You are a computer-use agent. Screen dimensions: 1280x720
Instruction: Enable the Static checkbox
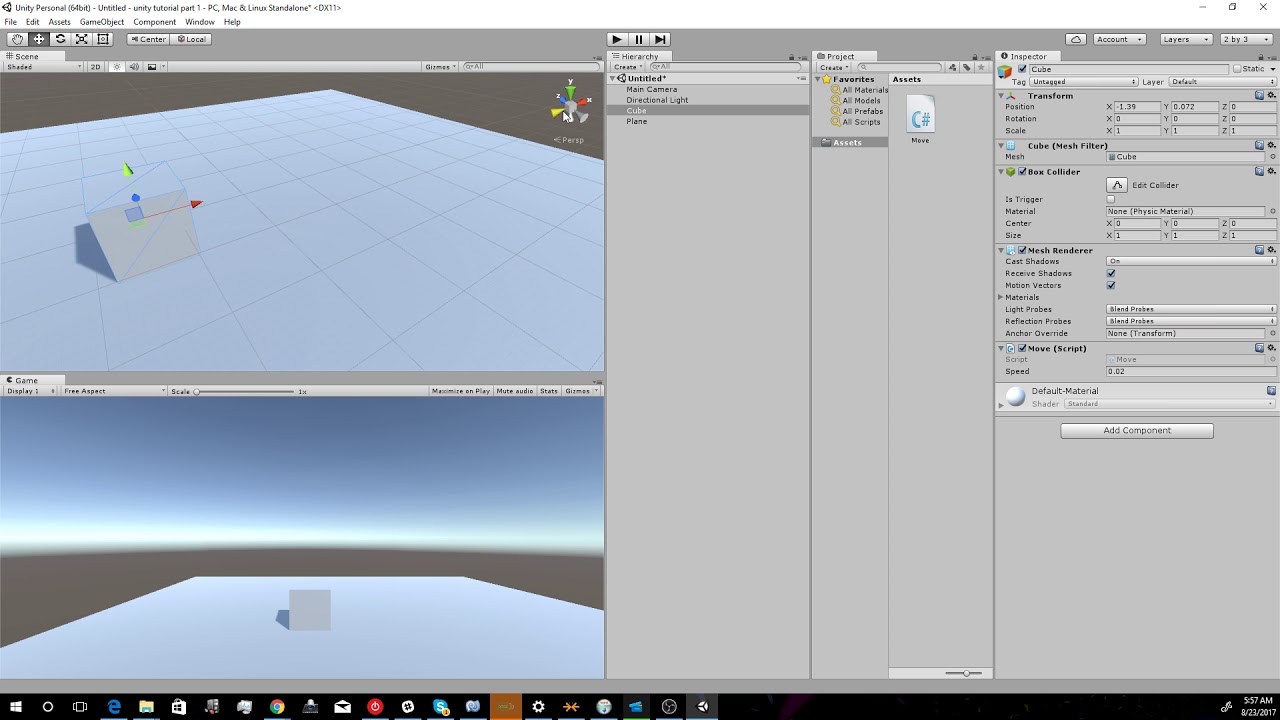pos(1237,69)
